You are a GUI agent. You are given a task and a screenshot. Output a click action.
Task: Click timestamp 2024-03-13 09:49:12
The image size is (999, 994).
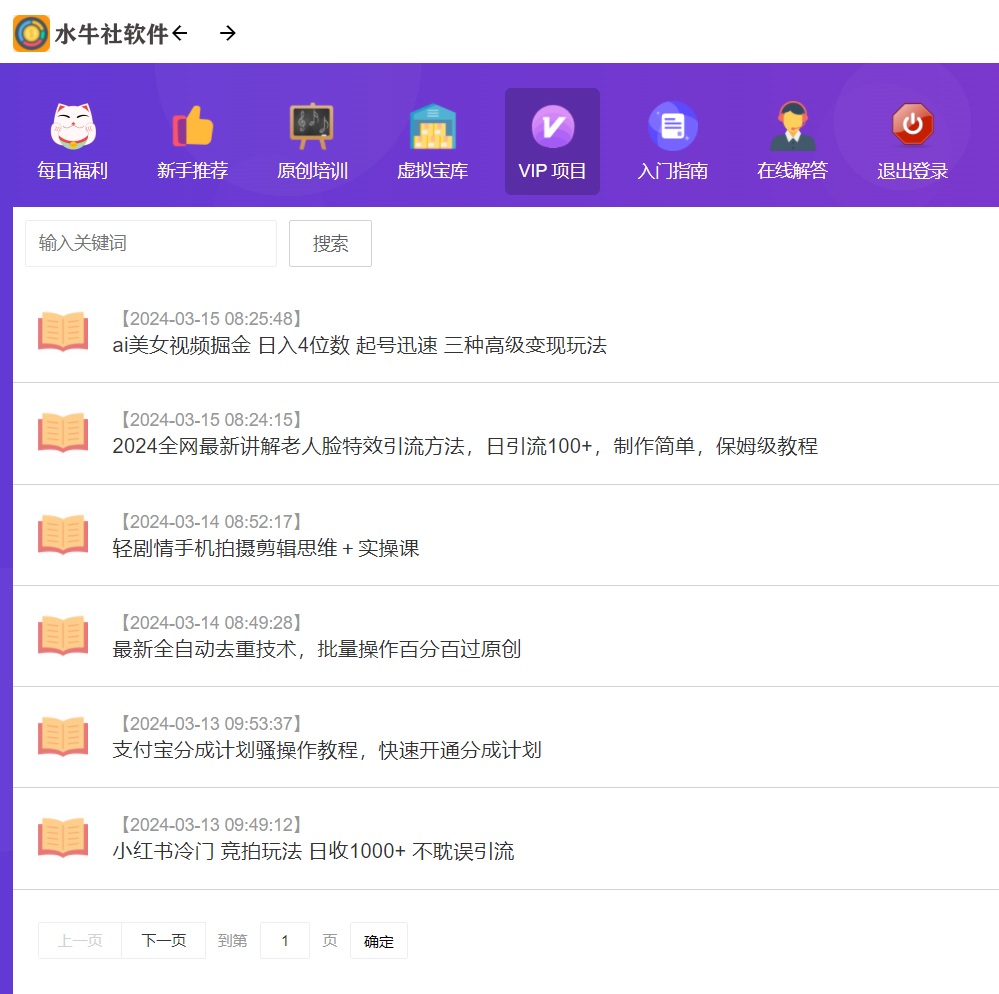pos(211,825)
